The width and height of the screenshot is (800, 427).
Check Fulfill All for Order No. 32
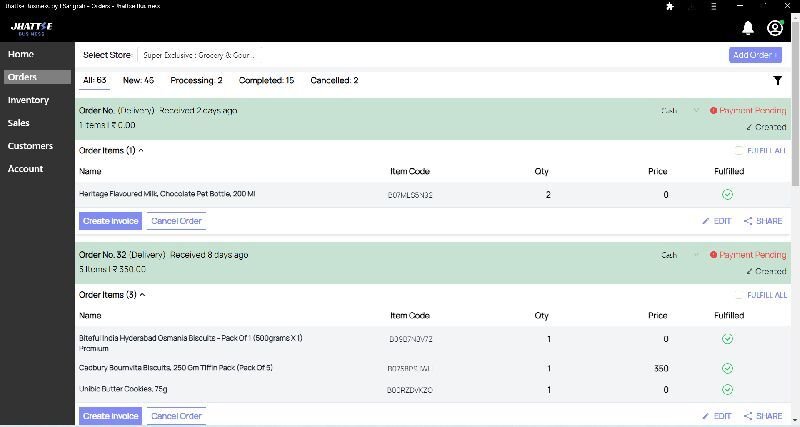pyautogui.click(x=739, y=295)
